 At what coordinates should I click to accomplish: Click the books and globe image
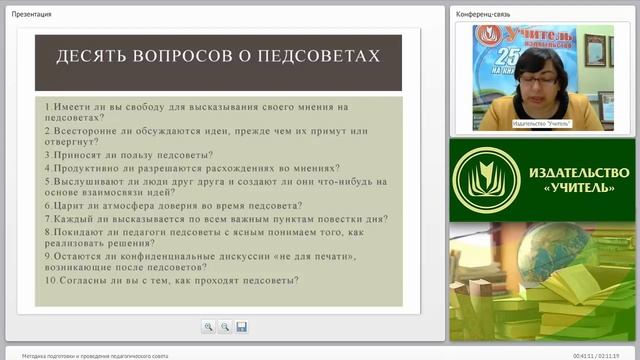[x=542, y=282]
